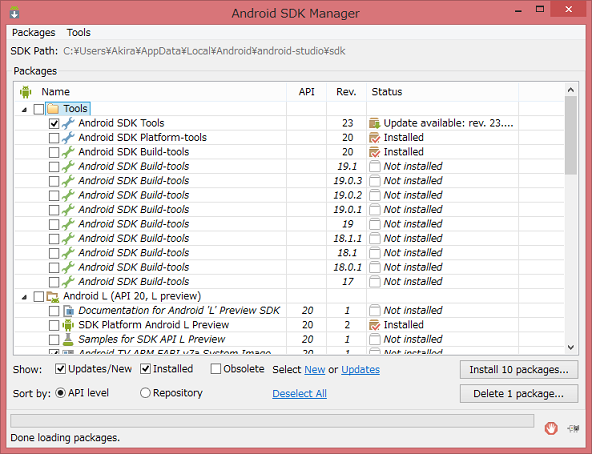Viewport: 592px width, 454px height.
Task: Click the Android SDK Platform-tools wrench icon
Action: (68, 137)
